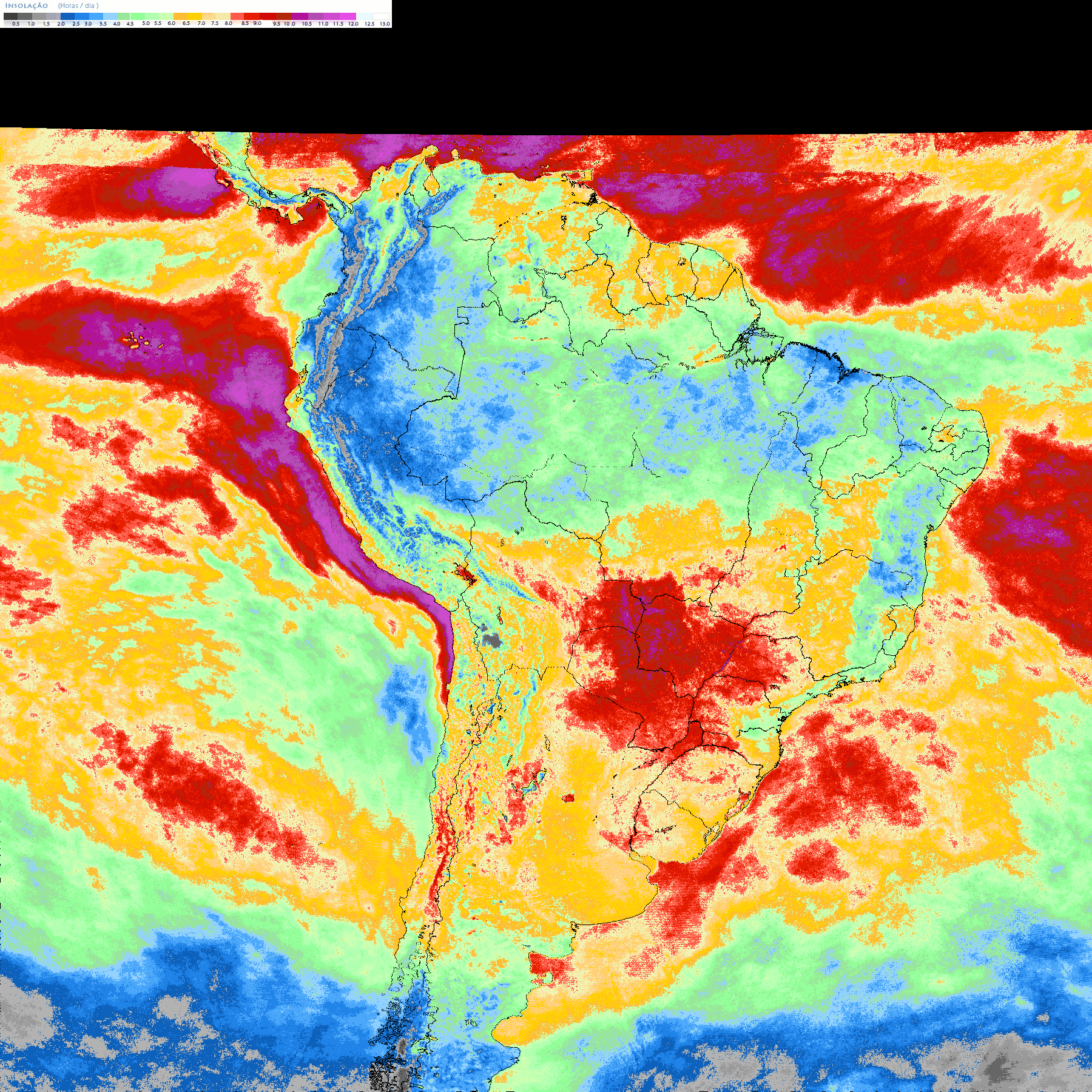
Task: Select the darkest navy blue legend swatch
Action: coord(67,16)
